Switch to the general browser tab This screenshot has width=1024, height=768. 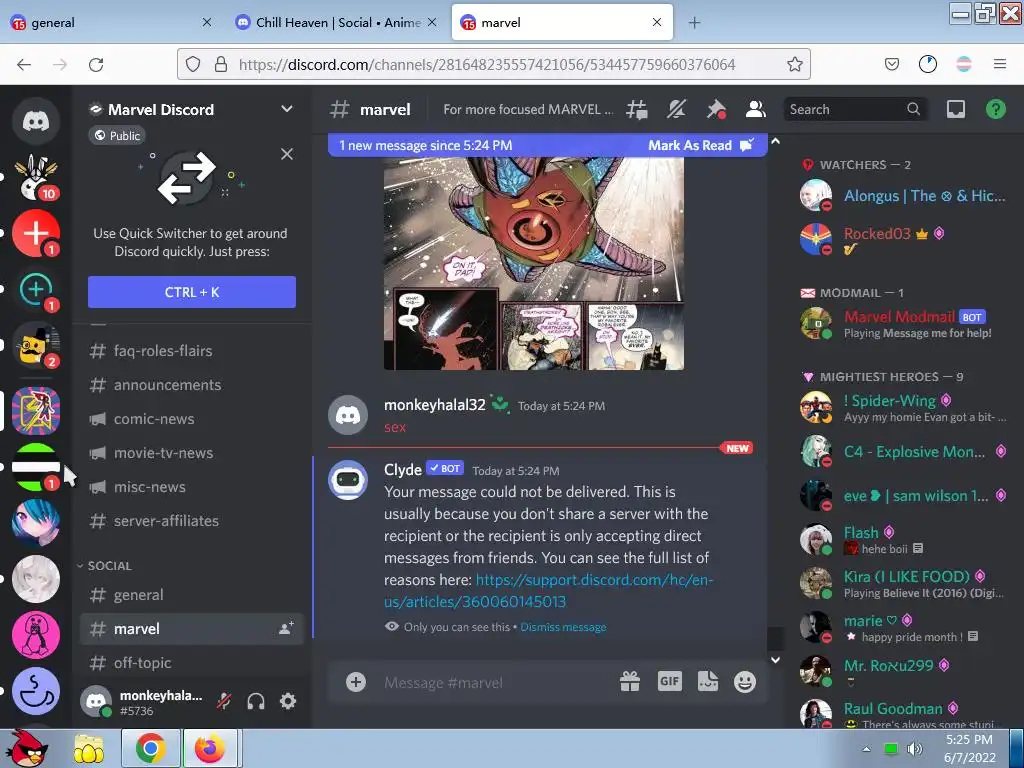click(x=111, y=22)
